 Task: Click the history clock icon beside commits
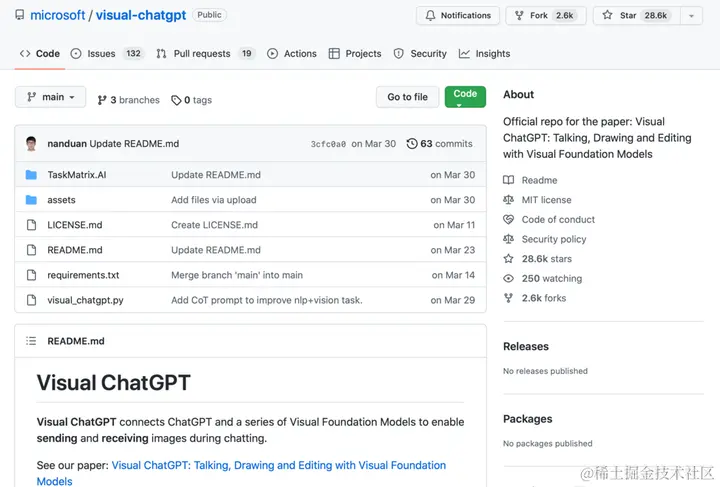click(412, 144)
